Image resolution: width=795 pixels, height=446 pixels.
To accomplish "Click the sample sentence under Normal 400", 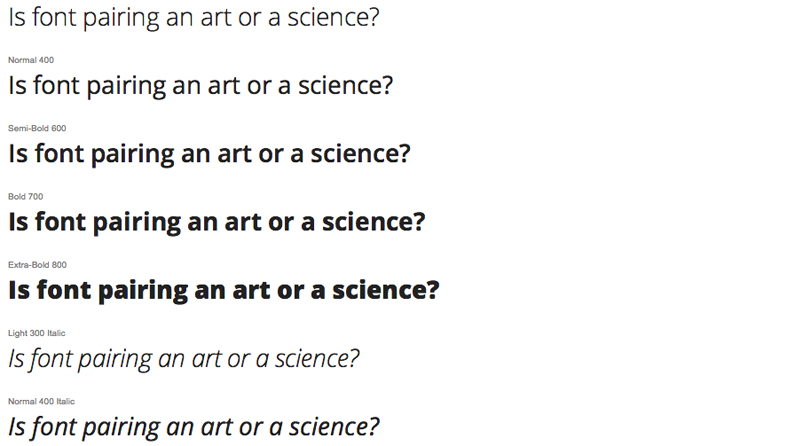I will 201,86.
